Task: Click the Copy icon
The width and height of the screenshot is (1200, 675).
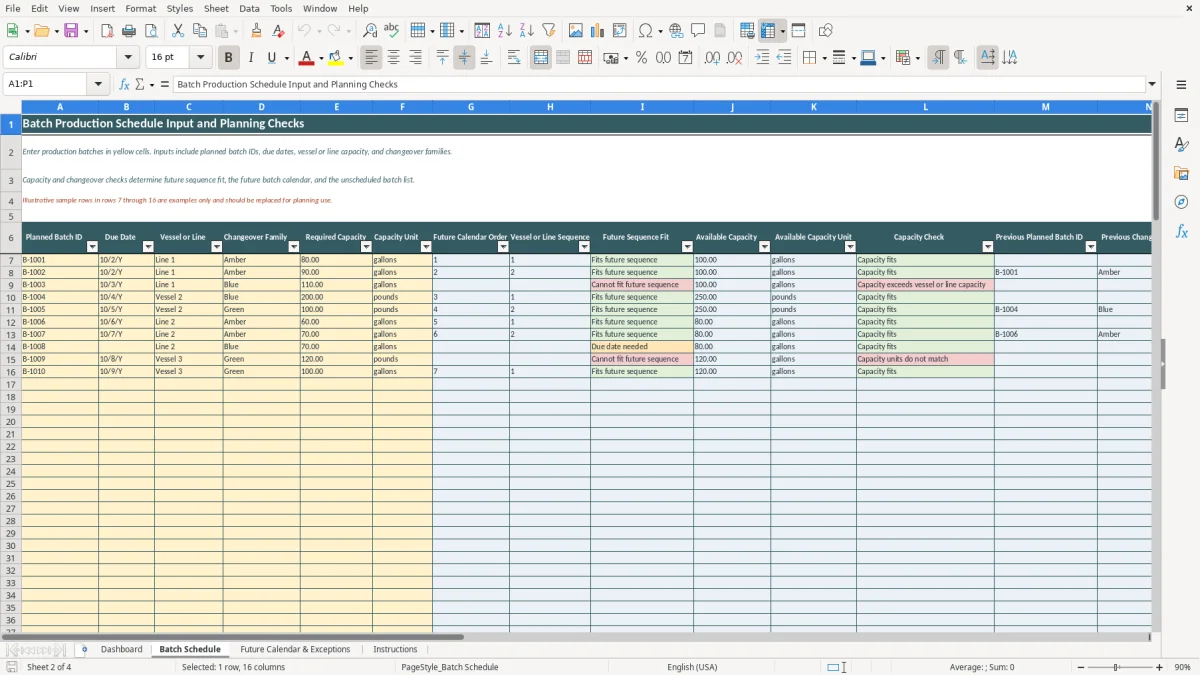Action: [200, 31]
